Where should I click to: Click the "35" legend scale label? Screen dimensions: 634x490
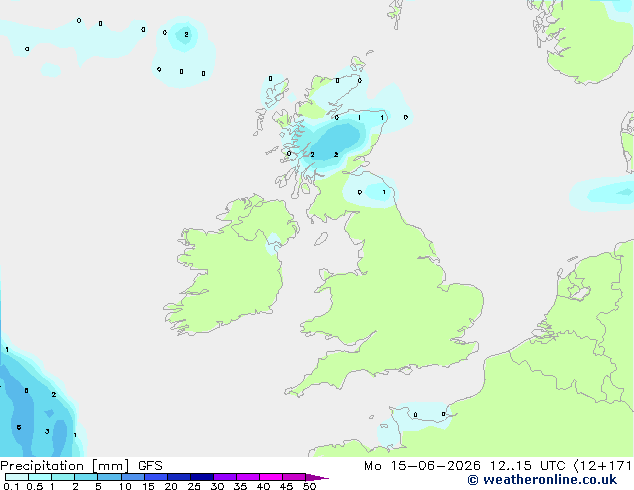(x=240, y=486)
